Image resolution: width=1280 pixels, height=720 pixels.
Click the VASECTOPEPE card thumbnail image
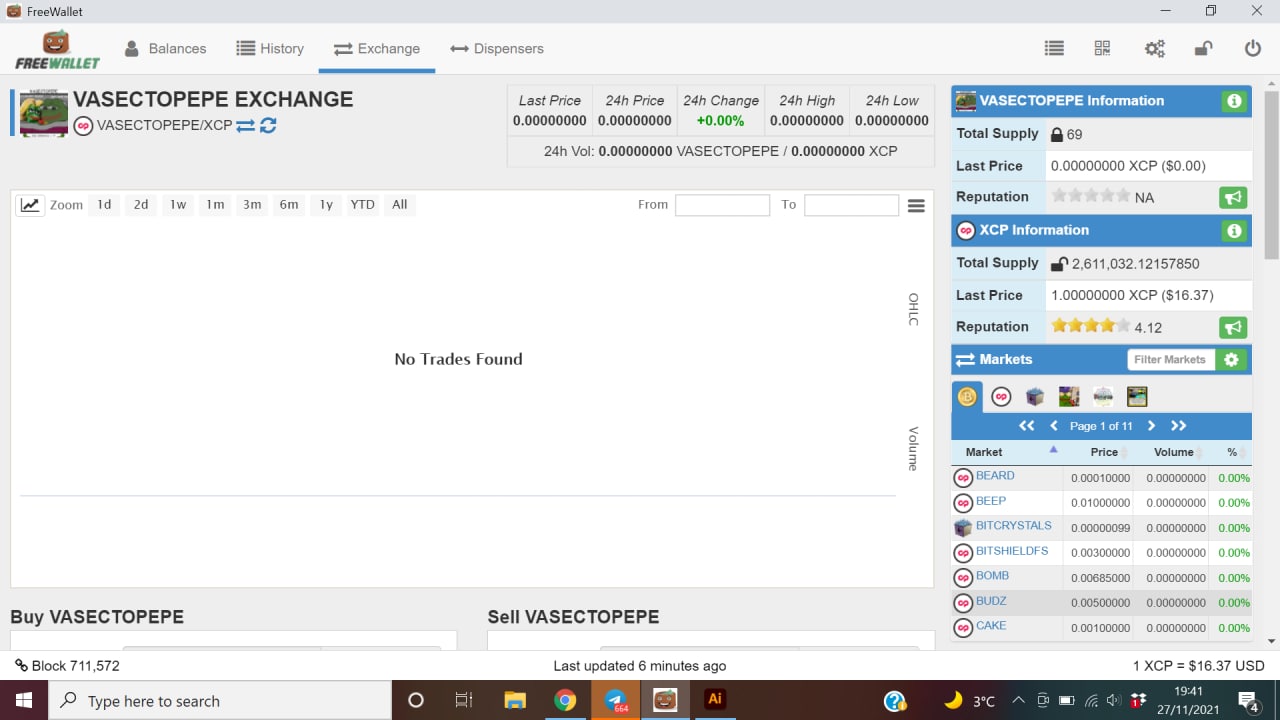tap(44, 113)
